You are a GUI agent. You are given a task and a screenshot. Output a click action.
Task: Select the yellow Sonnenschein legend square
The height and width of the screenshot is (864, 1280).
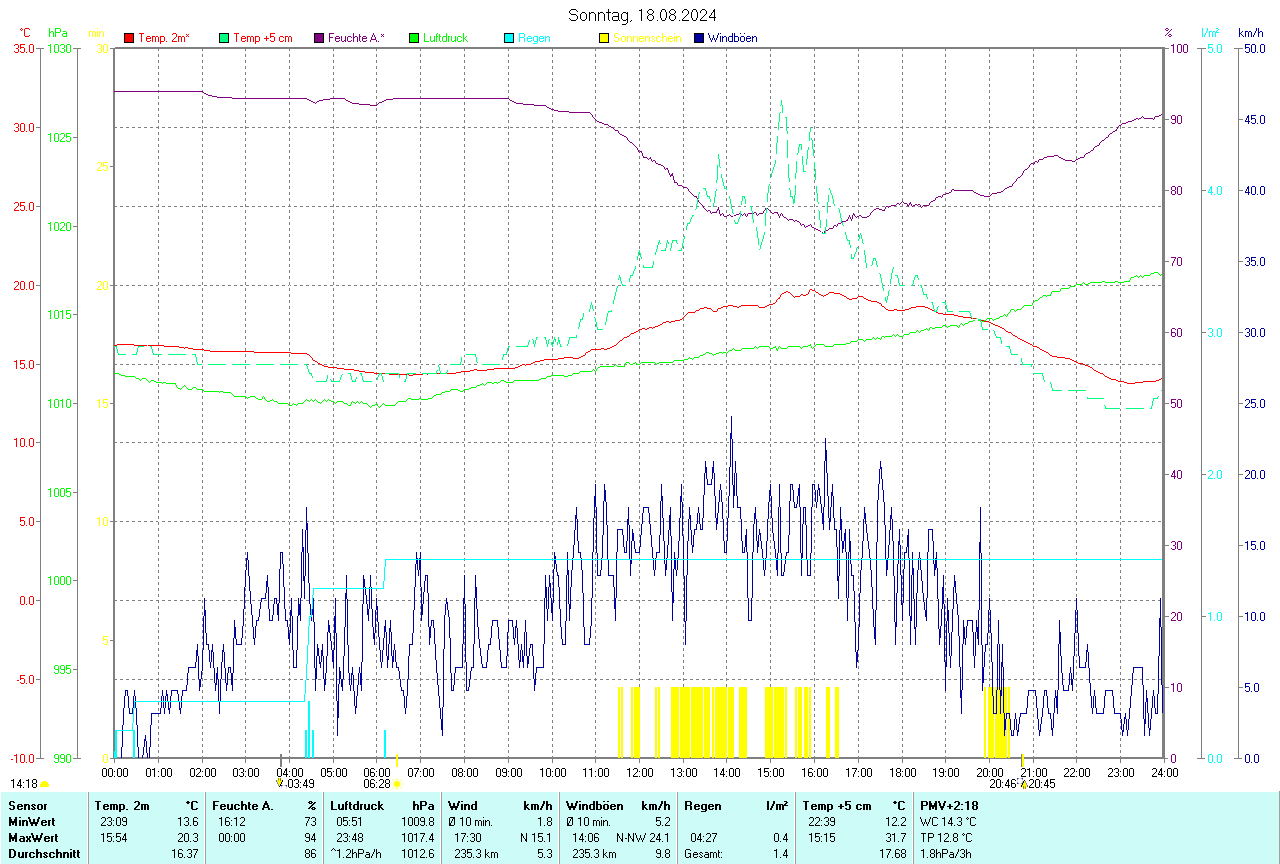tap(604, 38)
